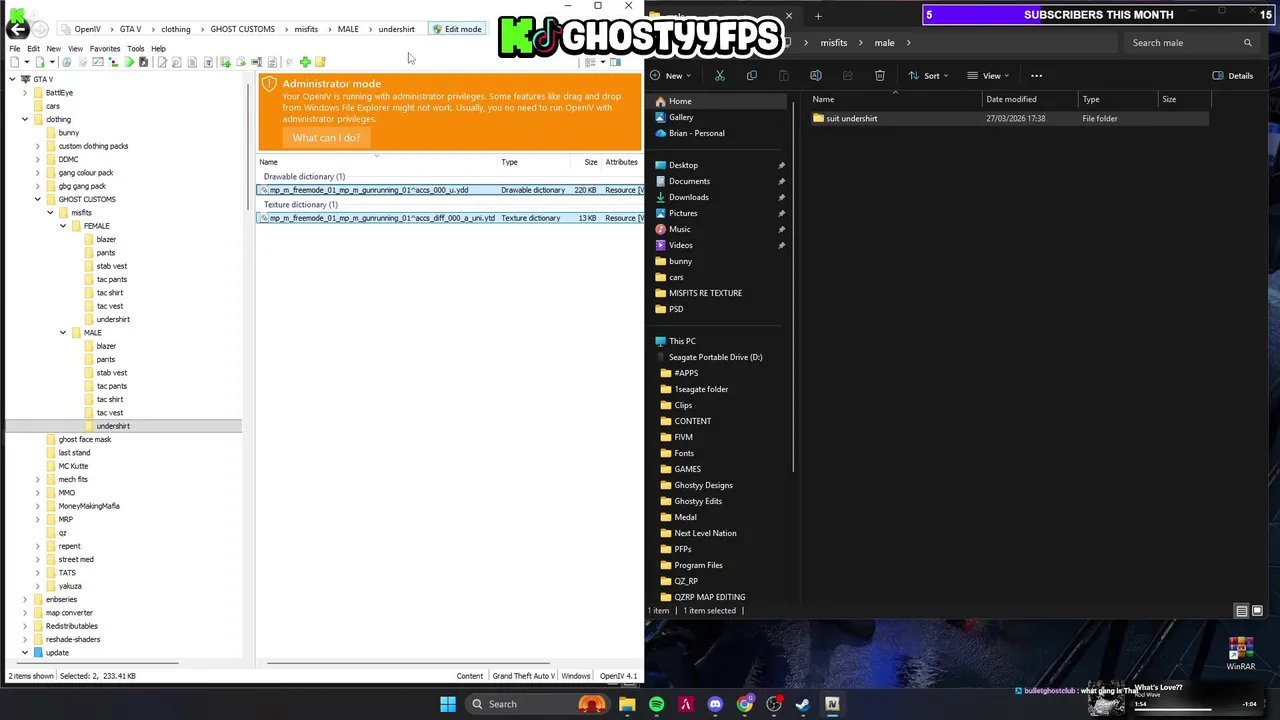Switch to details view icon in Explorer status bar
This screenshot has height=720, width=1280.
[x=1241, y=611]
